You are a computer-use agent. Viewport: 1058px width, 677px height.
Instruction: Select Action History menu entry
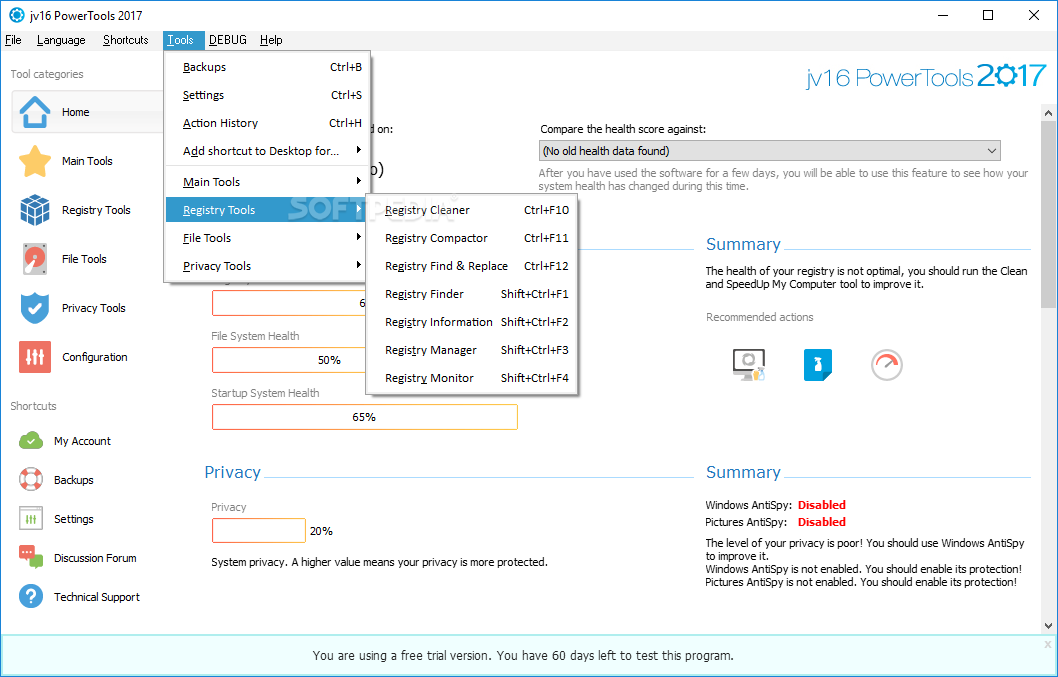tap(267, 123)
